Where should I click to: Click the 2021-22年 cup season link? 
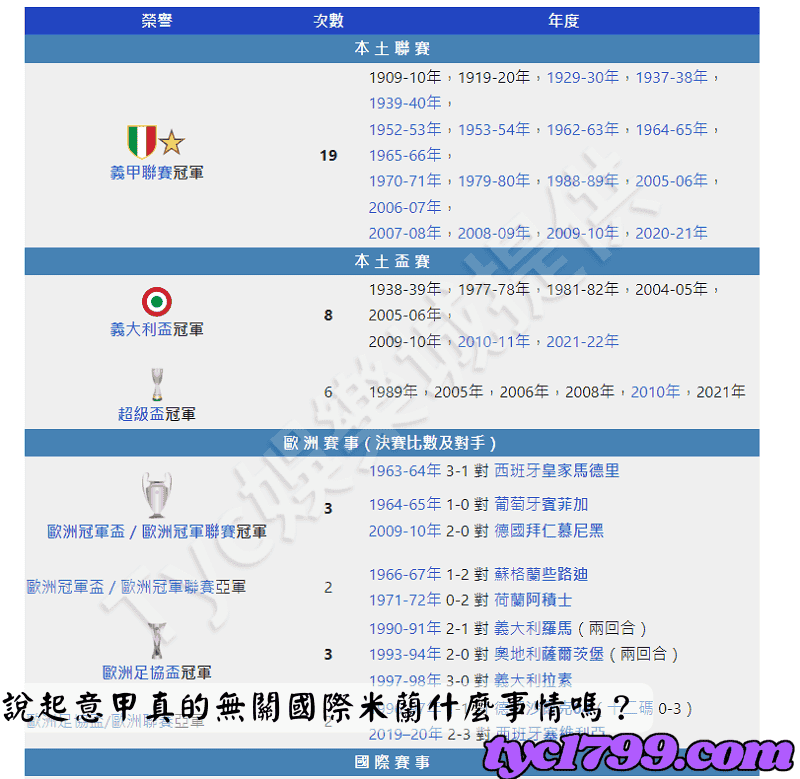(x=583, y=341)
